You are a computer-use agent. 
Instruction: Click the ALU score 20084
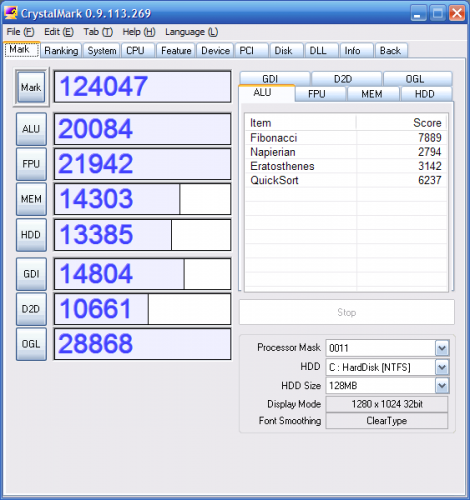click(x=142, y=129)
